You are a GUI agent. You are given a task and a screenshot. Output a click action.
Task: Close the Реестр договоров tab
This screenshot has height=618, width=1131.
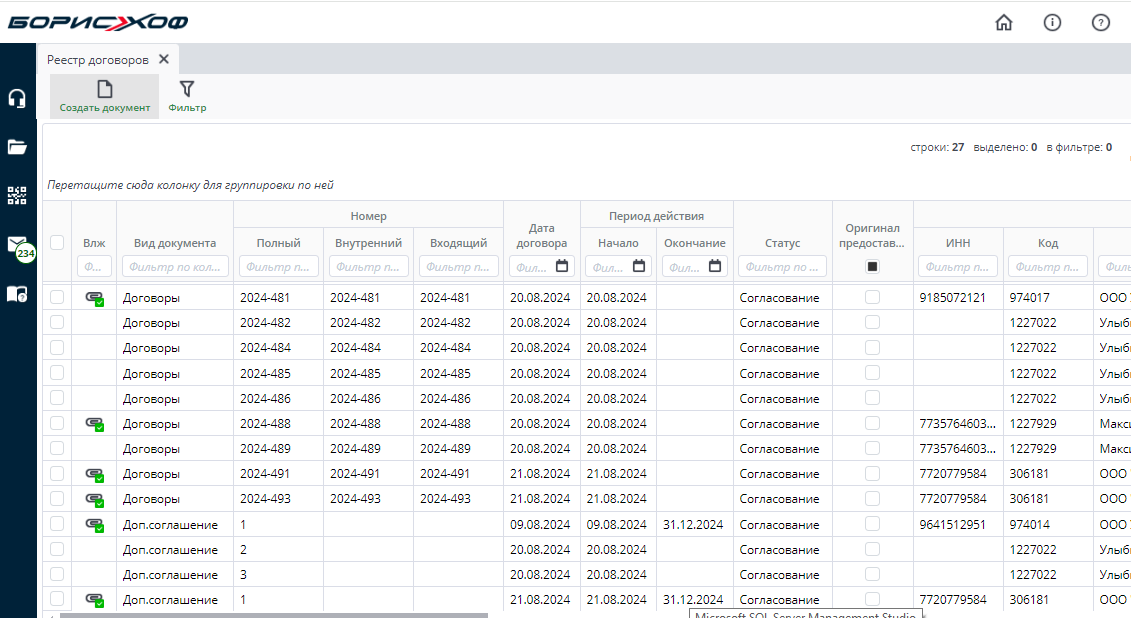tap(164, 59)
